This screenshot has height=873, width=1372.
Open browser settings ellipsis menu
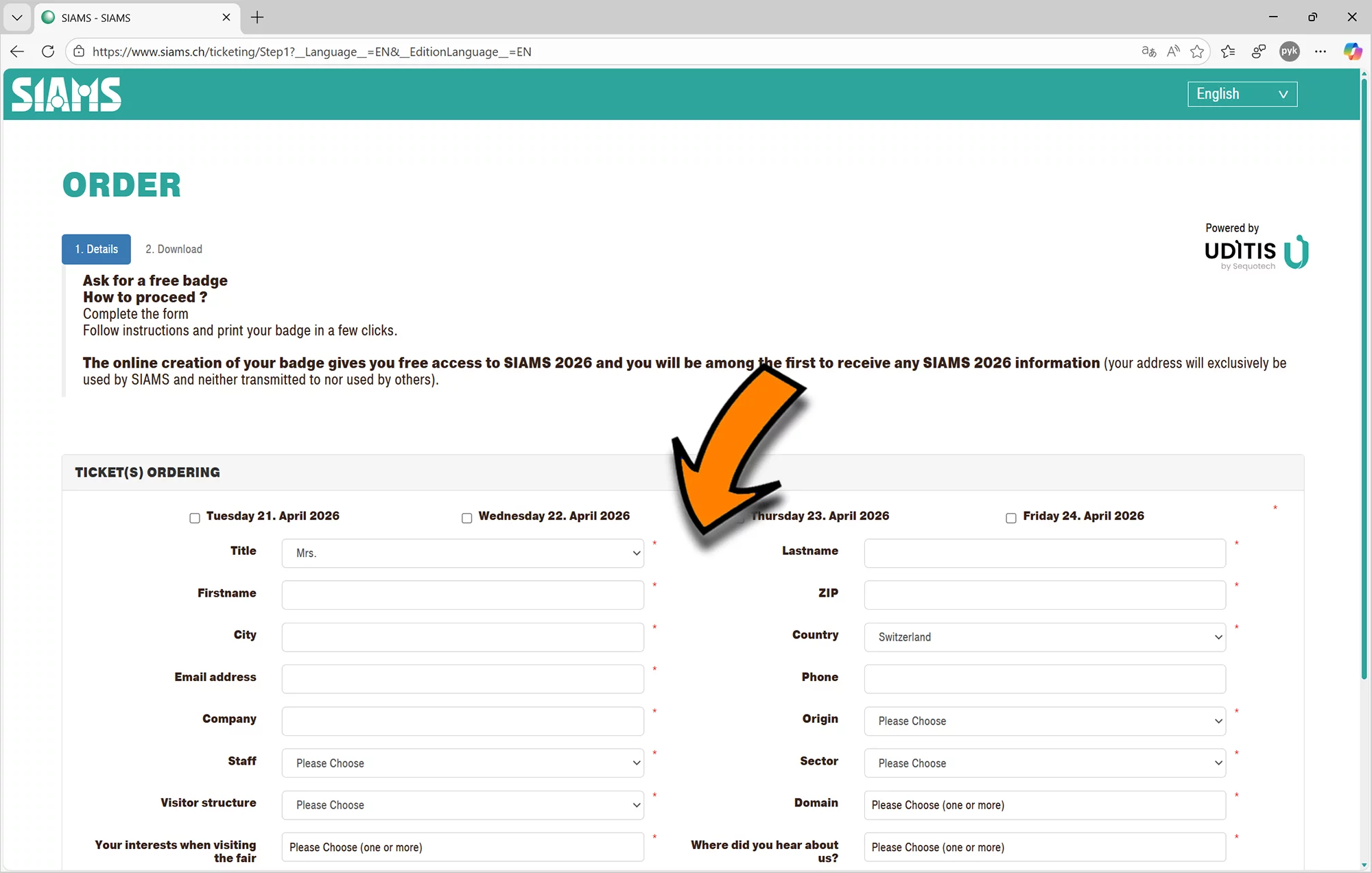pyautogui.click(x=1321, y=51)
